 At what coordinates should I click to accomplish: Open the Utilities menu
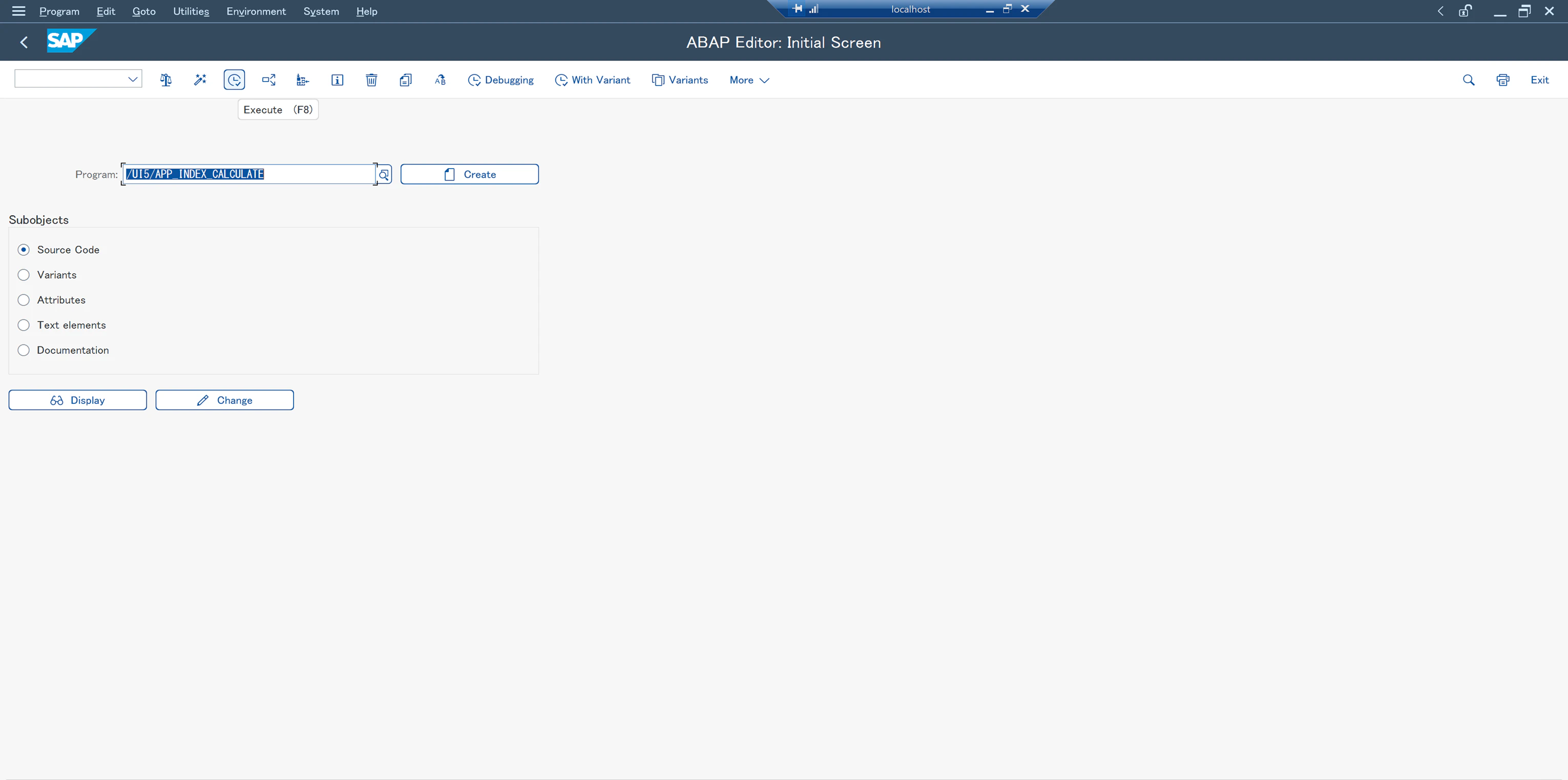[191, 11]
